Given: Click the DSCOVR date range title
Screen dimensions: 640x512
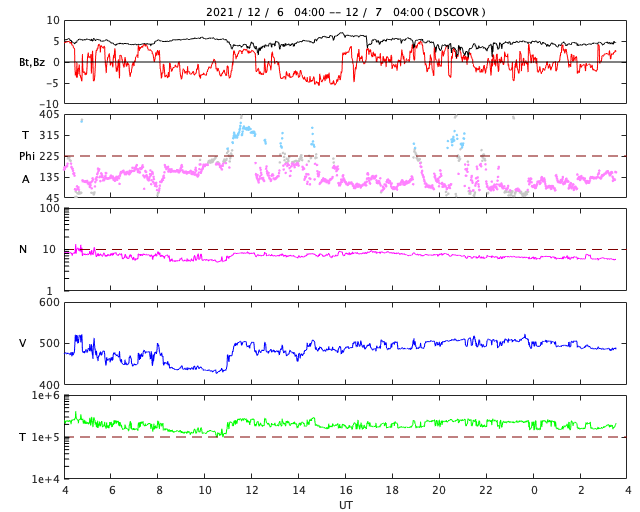Looking at the screenshot, I should coord(345,12).
